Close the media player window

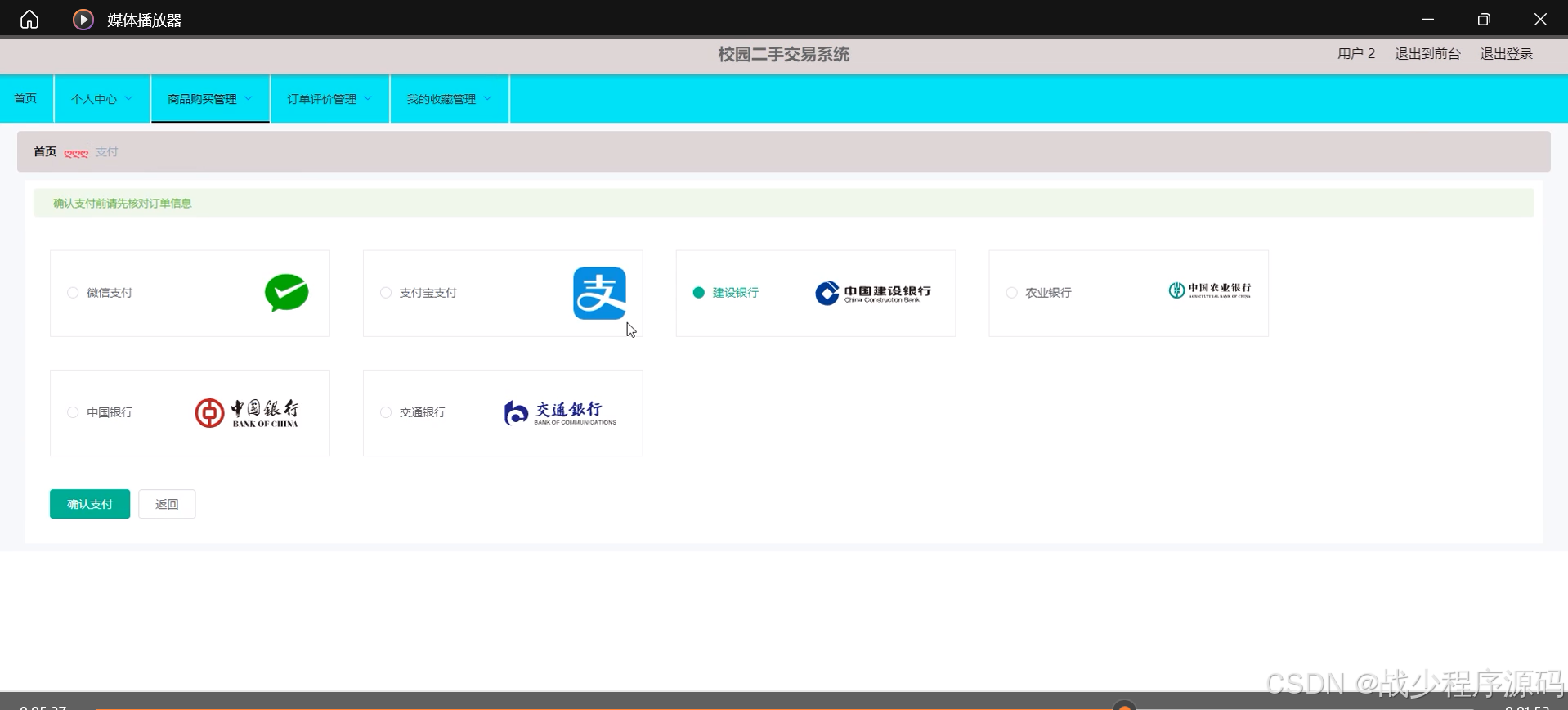pyautogui.click(x=1540, y=19)
